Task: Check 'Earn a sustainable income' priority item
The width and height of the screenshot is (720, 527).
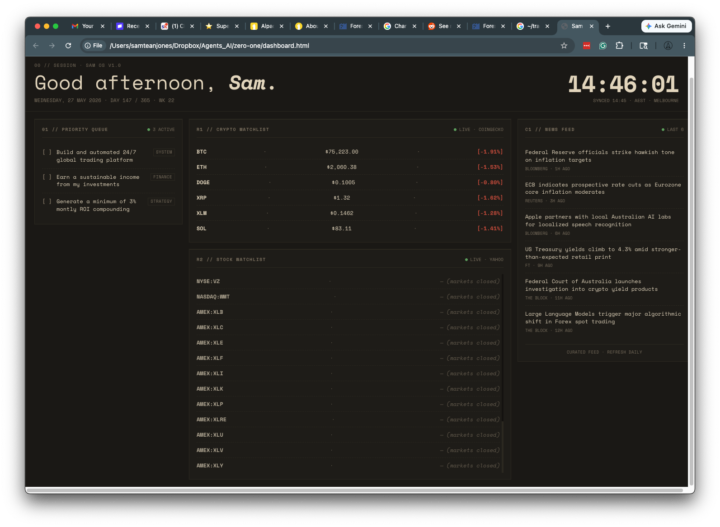Action: coord(46,177)
